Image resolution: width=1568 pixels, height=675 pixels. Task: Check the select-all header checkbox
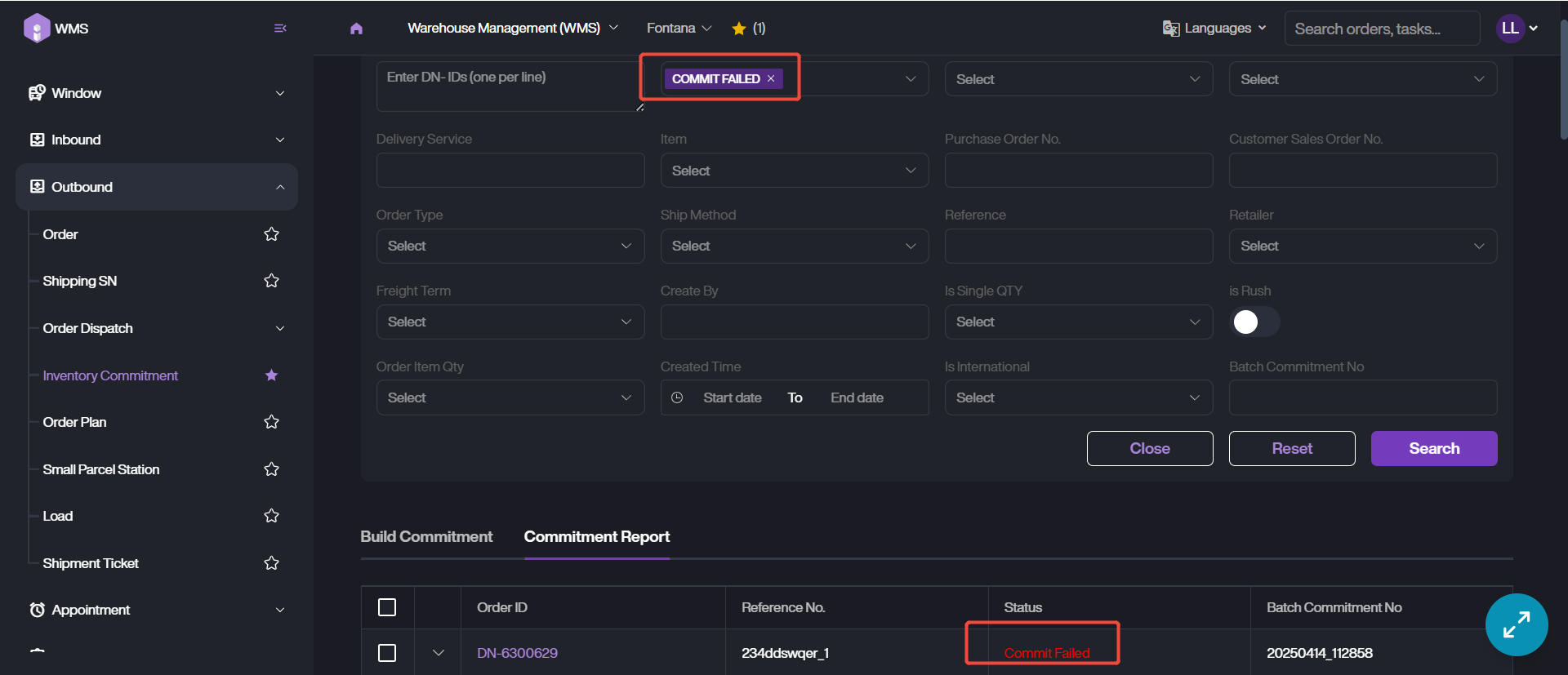point(387,607)
